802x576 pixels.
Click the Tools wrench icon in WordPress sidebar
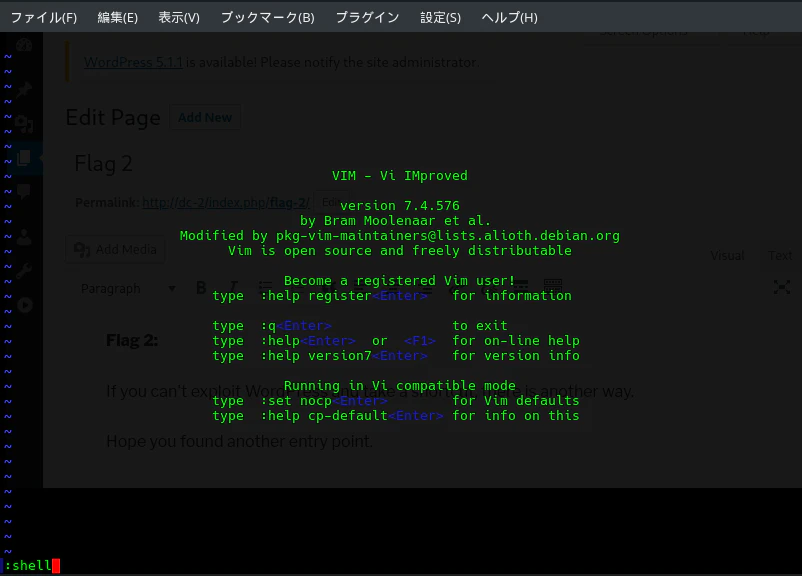(24, 271)
